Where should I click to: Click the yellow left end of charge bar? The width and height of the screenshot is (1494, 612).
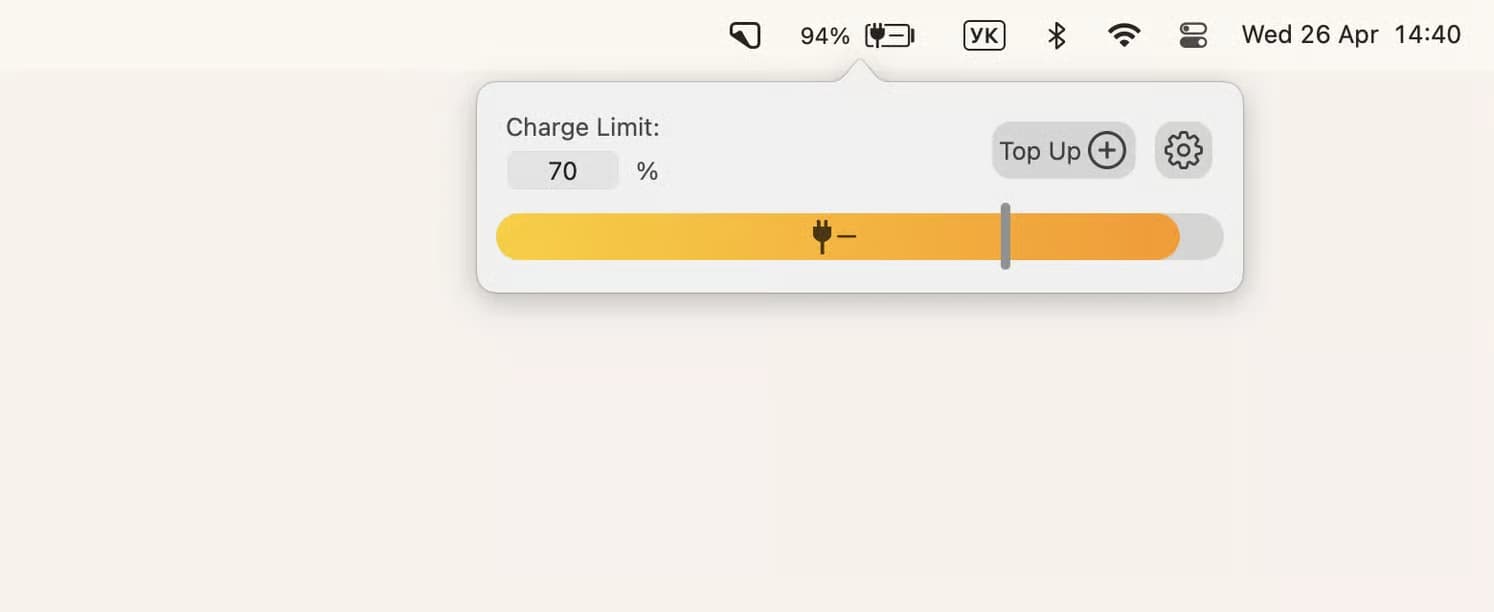[x=530, y=236]
